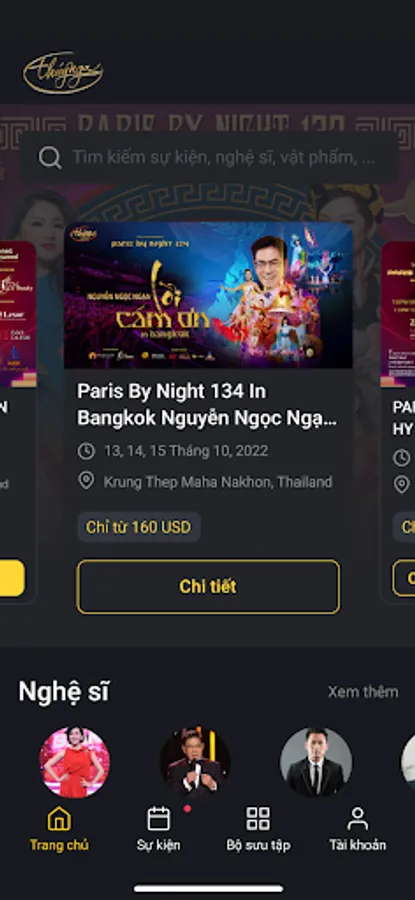Select artist avatar holding microphone
Viewport: 415px width, 900px height.
coord(195,762)
